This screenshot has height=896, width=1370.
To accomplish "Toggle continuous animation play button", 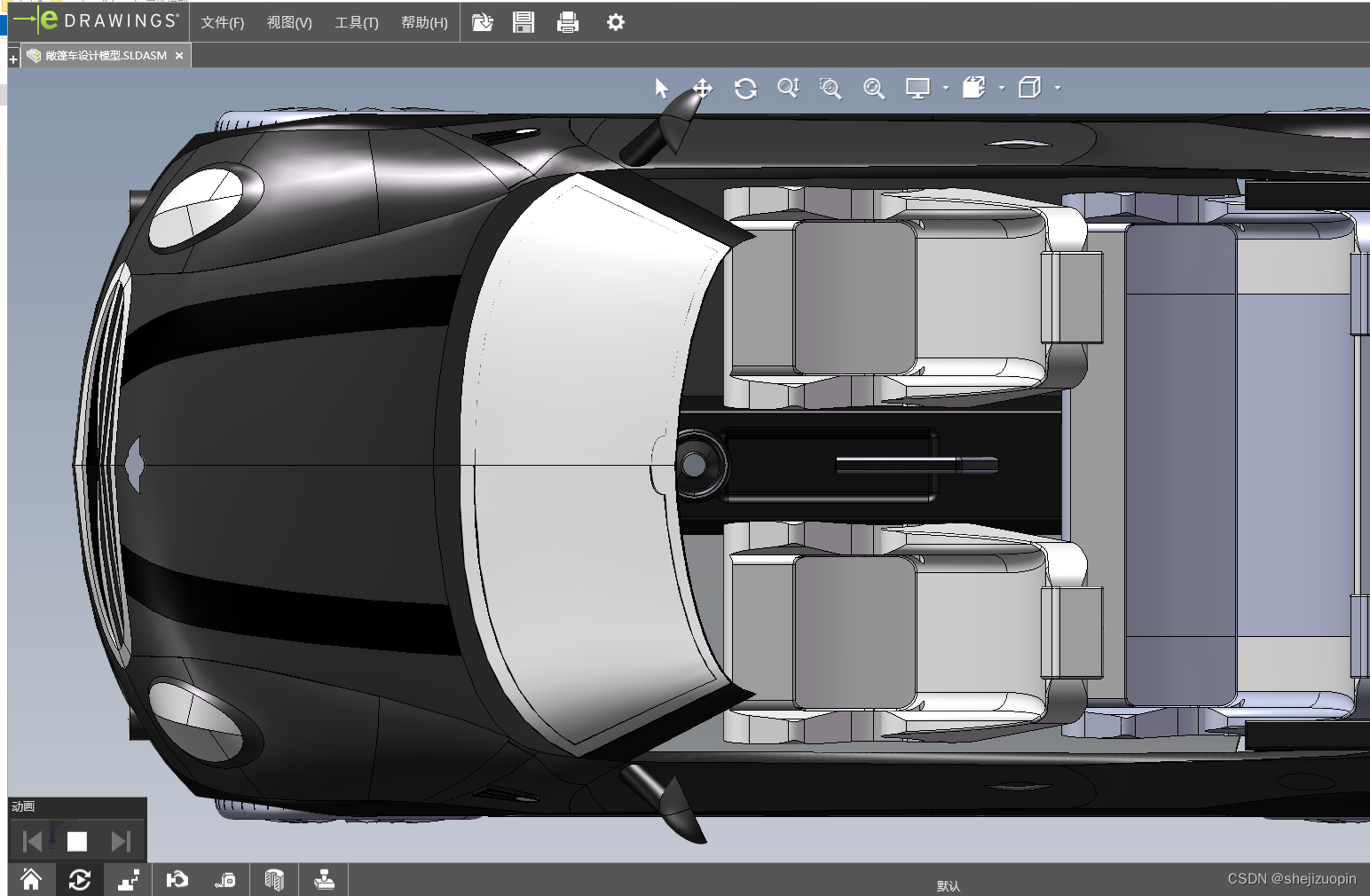I will click(x=79, y=879).
